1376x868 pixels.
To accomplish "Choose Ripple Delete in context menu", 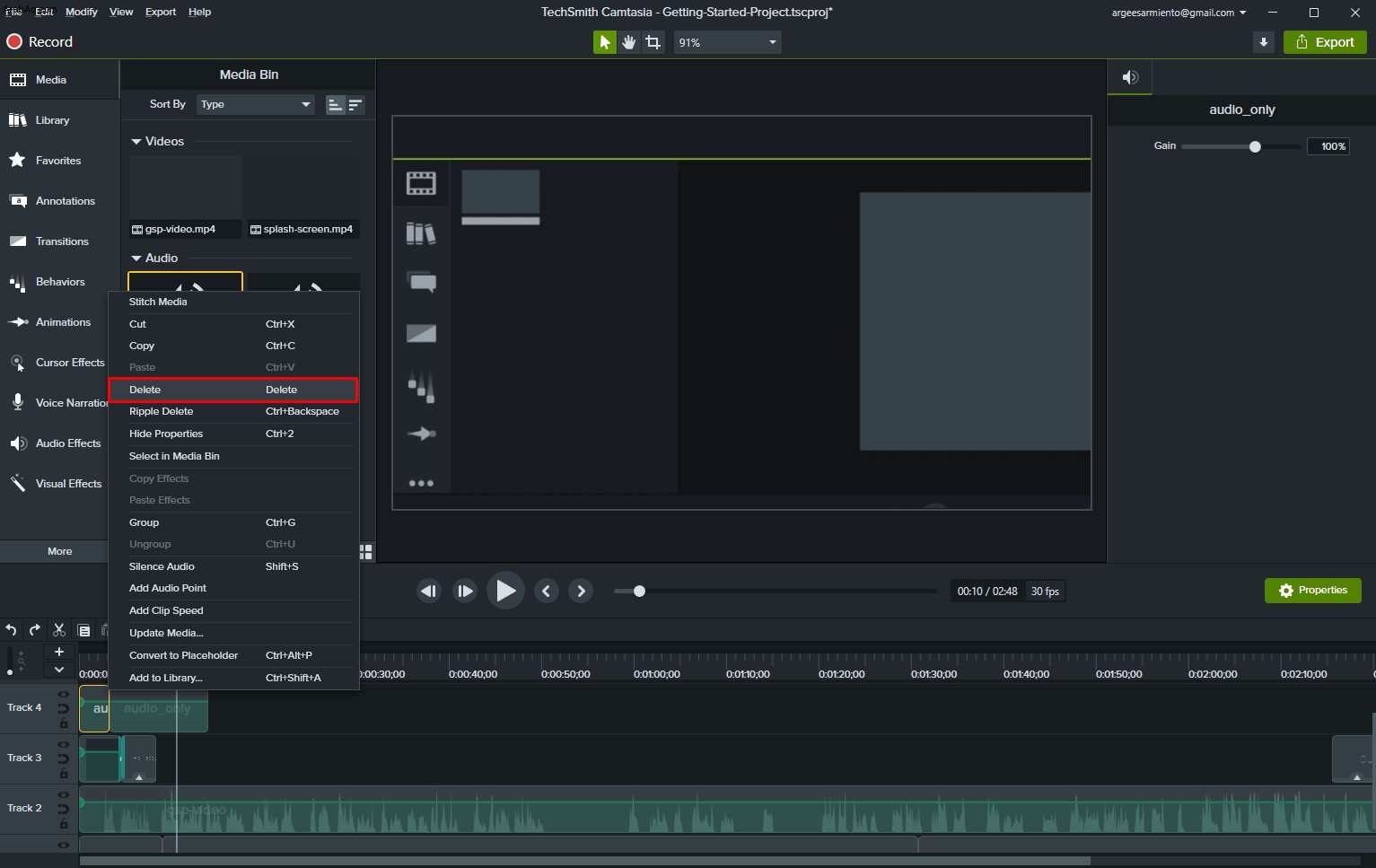I will coord(233,411).
